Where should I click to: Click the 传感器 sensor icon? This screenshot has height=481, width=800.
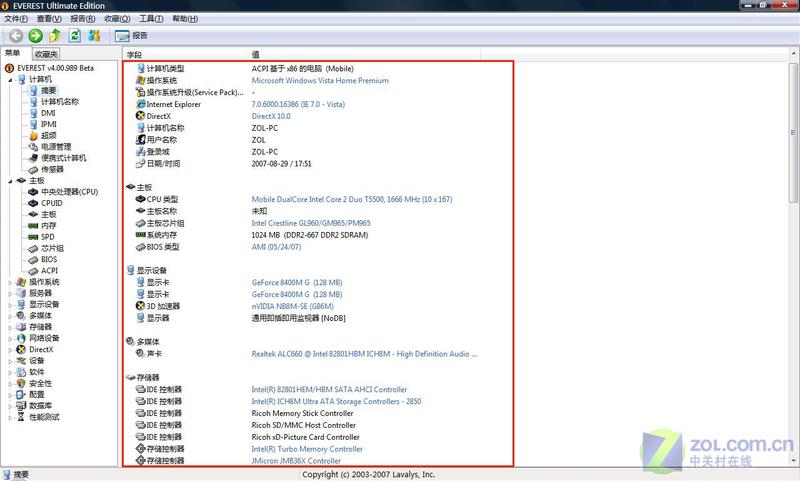33,169
